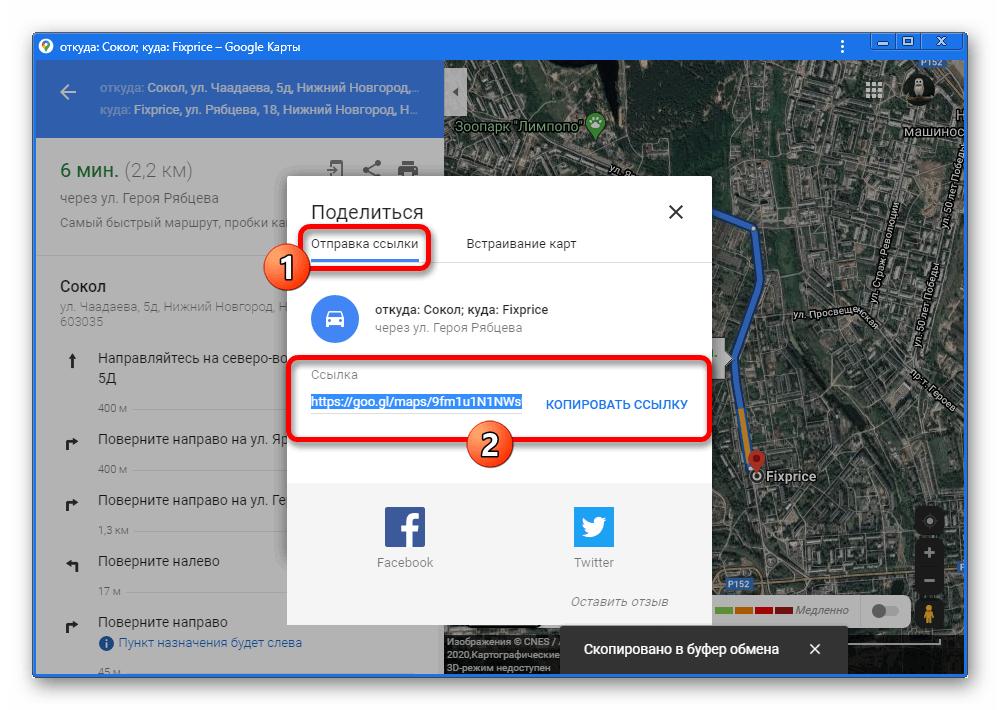Open the three-dot window menu
The image size is (1000, 710).
pyautogui.click(x=843, y=47)
